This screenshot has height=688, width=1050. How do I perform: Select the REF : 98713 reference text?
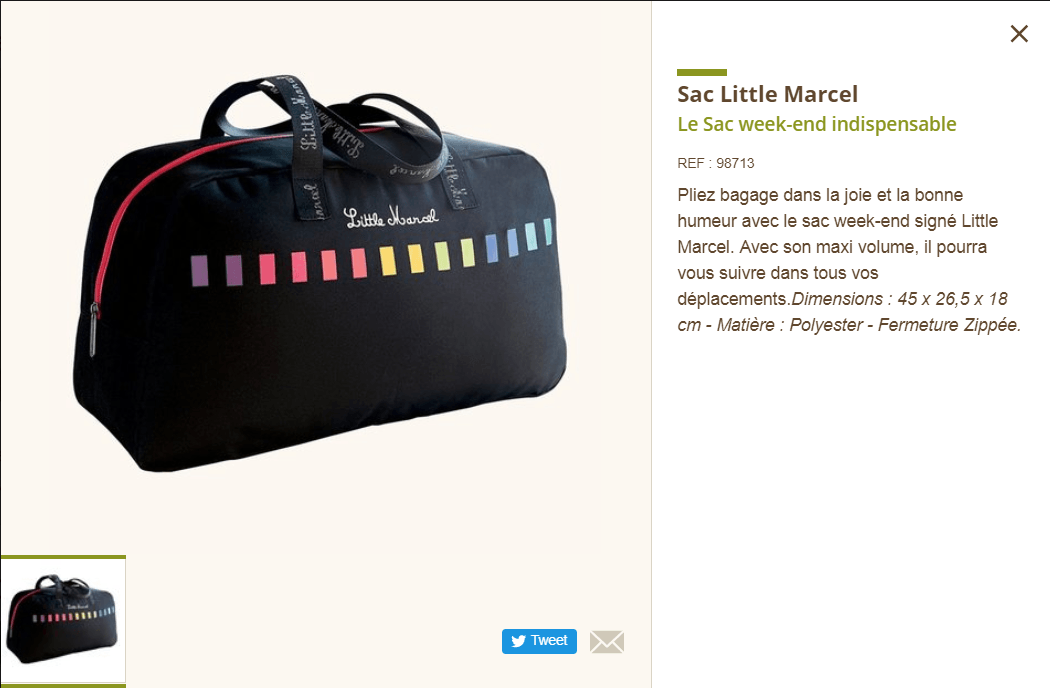[716, 163]
